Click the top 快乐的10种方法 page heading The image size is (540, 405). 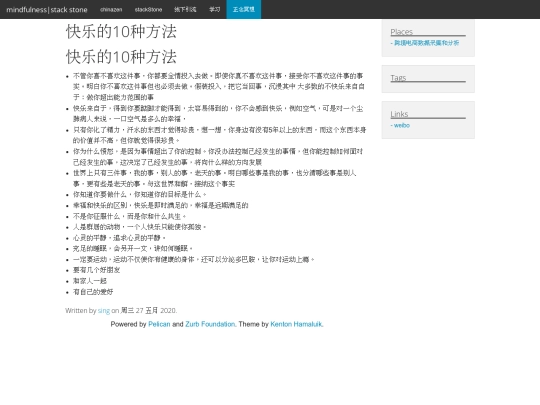pos(121,32)
